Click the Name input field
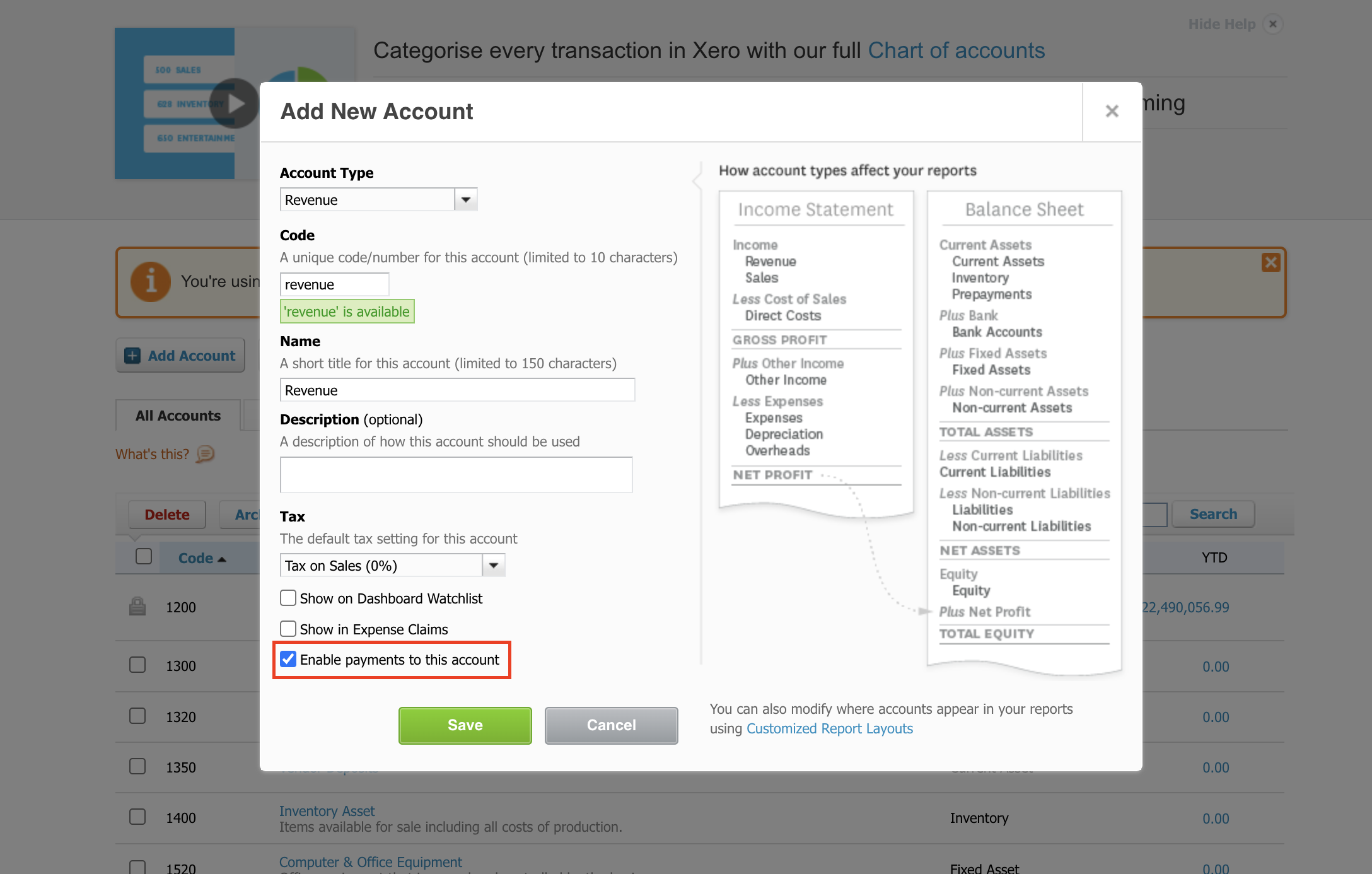This screenshot has height=874, width=1372. point(457,390)
